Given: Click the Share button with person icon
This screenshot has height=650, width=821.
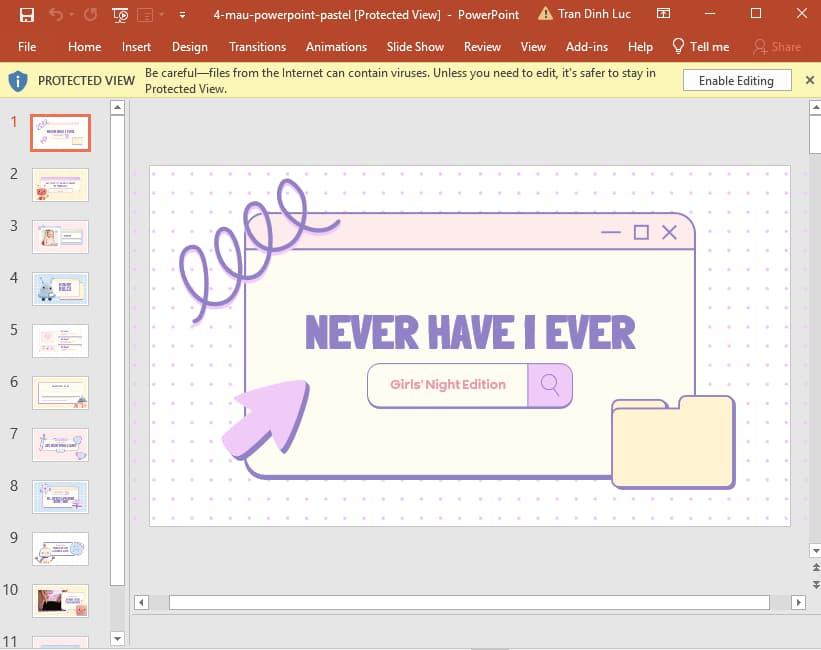Looking at the screenshot, I should point(777,47).
